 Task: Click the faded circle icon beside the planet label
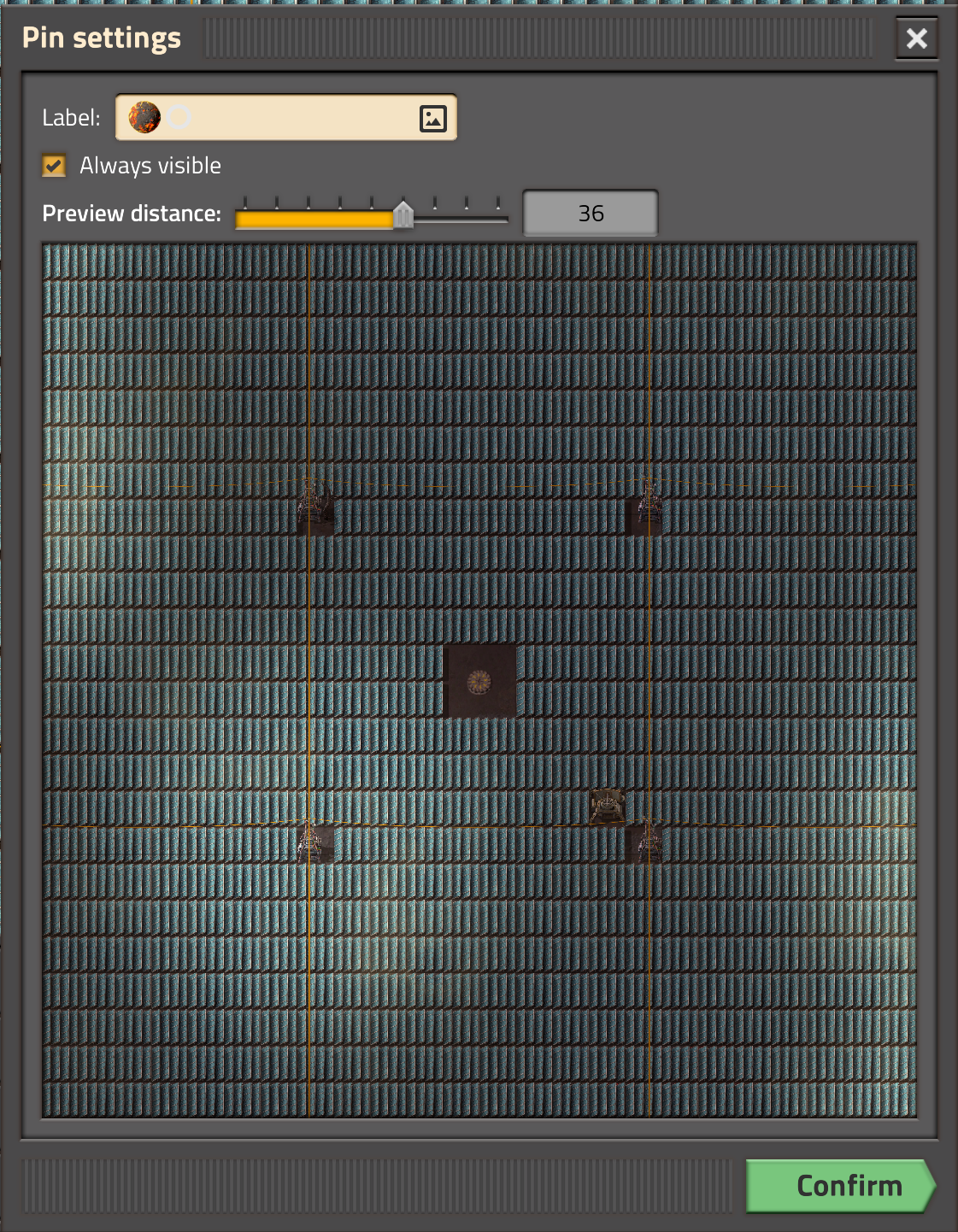(178, 118)
